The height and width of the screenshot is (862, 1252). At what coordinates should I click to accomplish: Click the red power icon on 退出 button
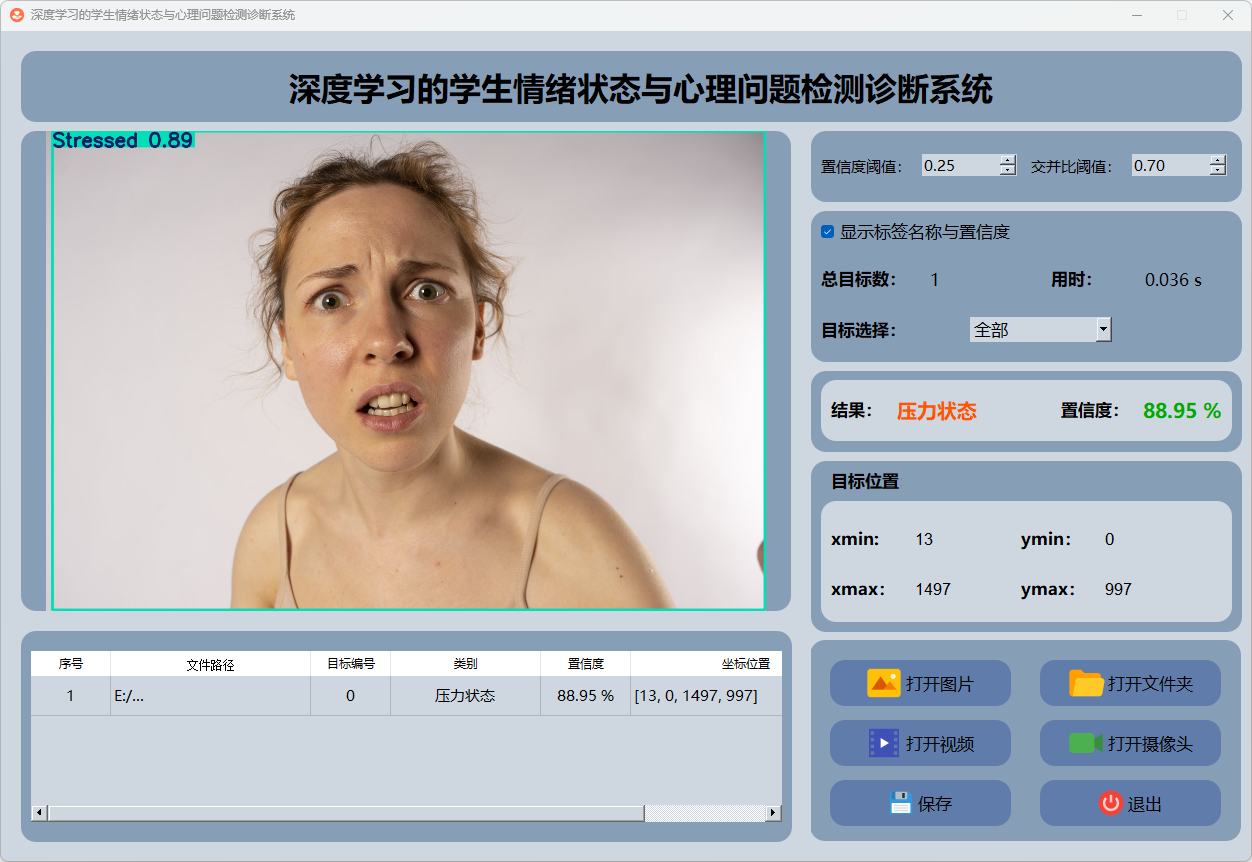(x=1111, y=803)
